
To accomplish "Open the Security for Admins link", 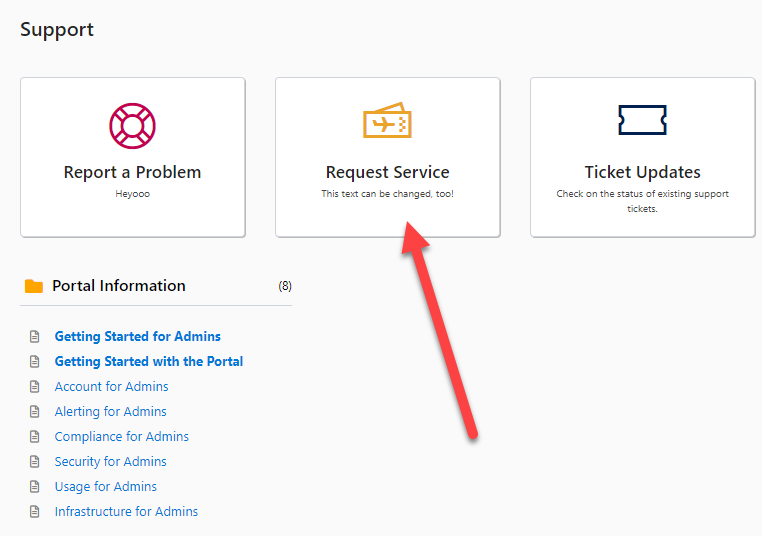I will (x=110, y=462).
